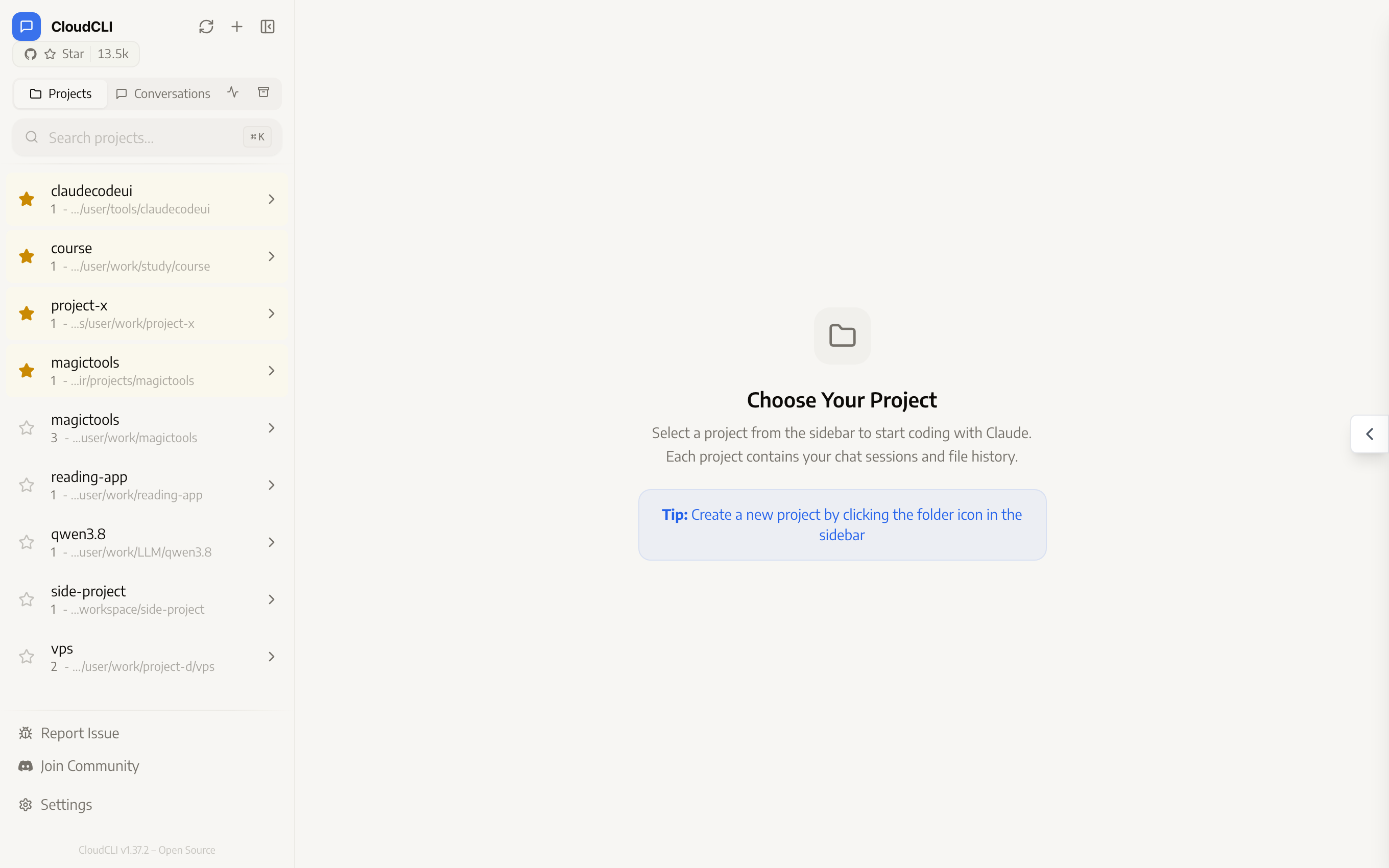Image resolution: width=1389 pixels, height=868 pixels.
Task: Collapse the sidebar panel icon
Action: pyautogui.click(x=268, y=27)
